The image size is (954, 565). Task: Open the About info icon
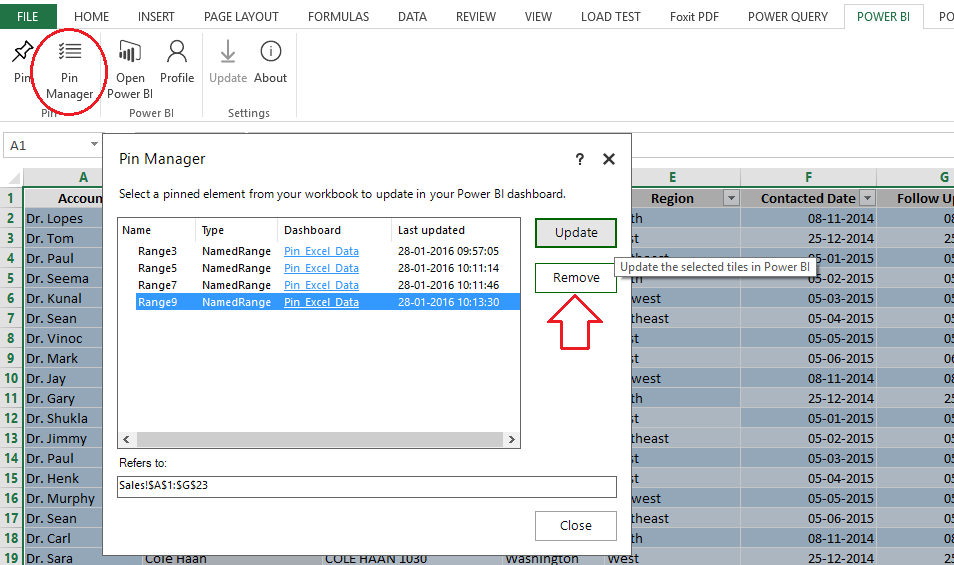[270, 61]
